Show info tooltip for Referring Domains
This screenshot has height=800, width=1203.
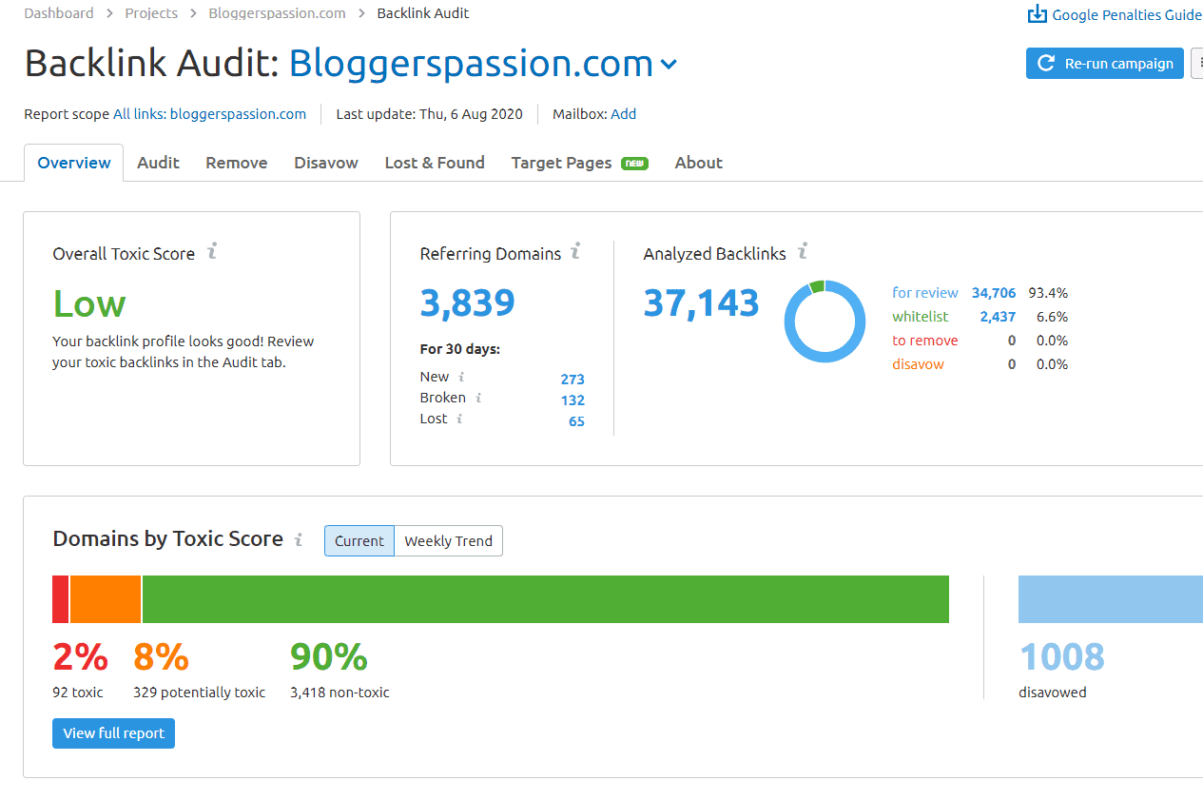(x=575, y=252)
